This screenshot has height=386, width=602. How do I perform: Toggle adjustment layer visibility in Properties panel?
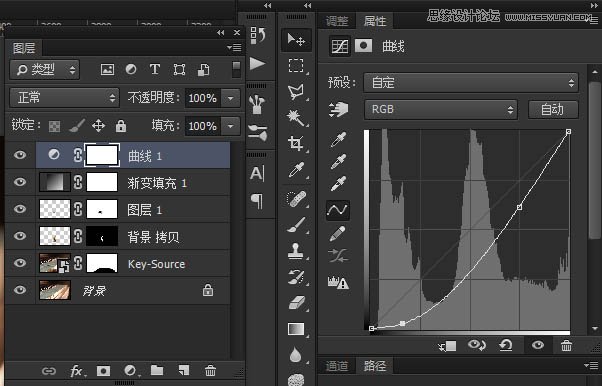[538, 345]
